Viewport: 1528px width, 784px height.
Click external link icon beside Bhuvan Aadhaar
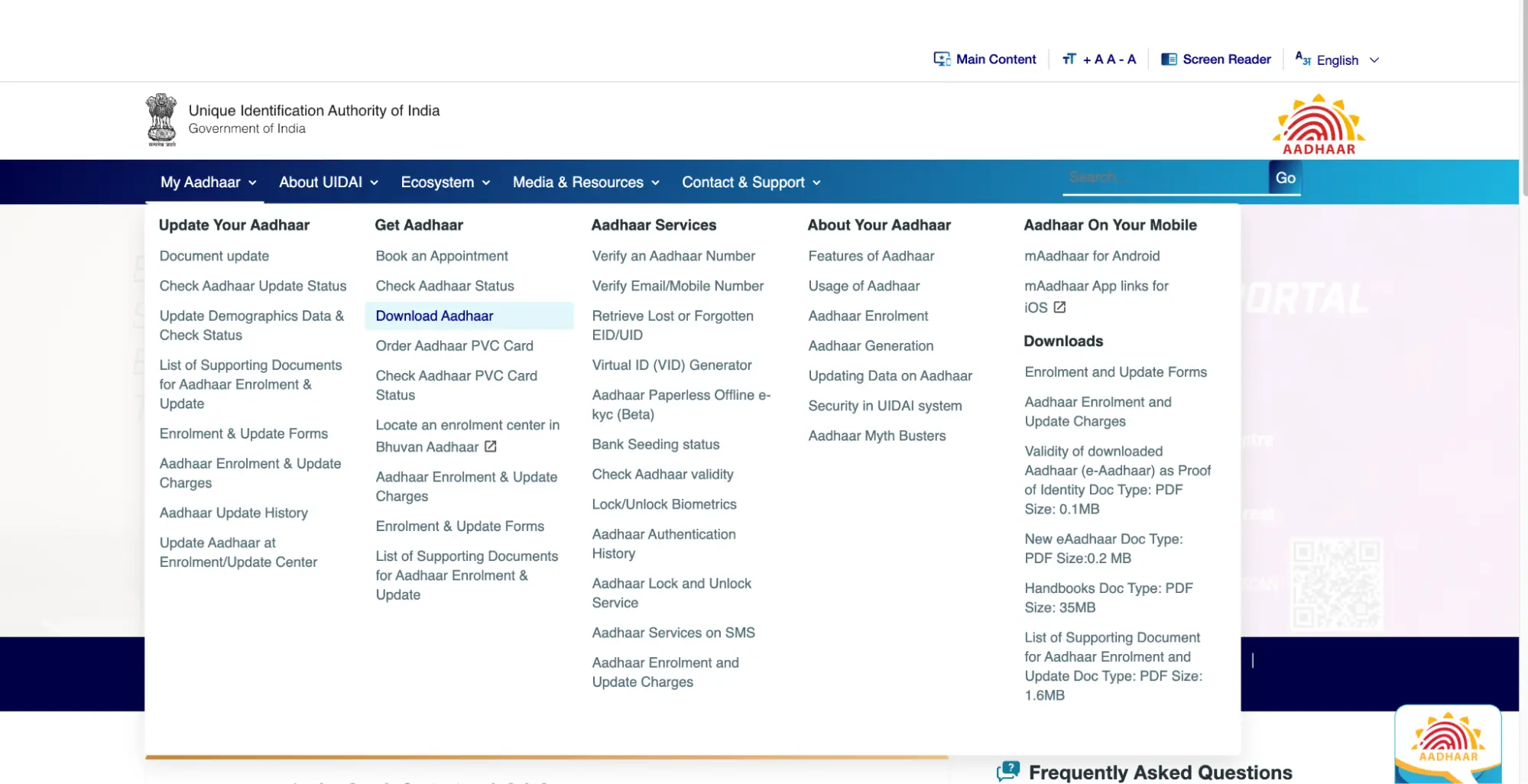click(x=491, y=446)
